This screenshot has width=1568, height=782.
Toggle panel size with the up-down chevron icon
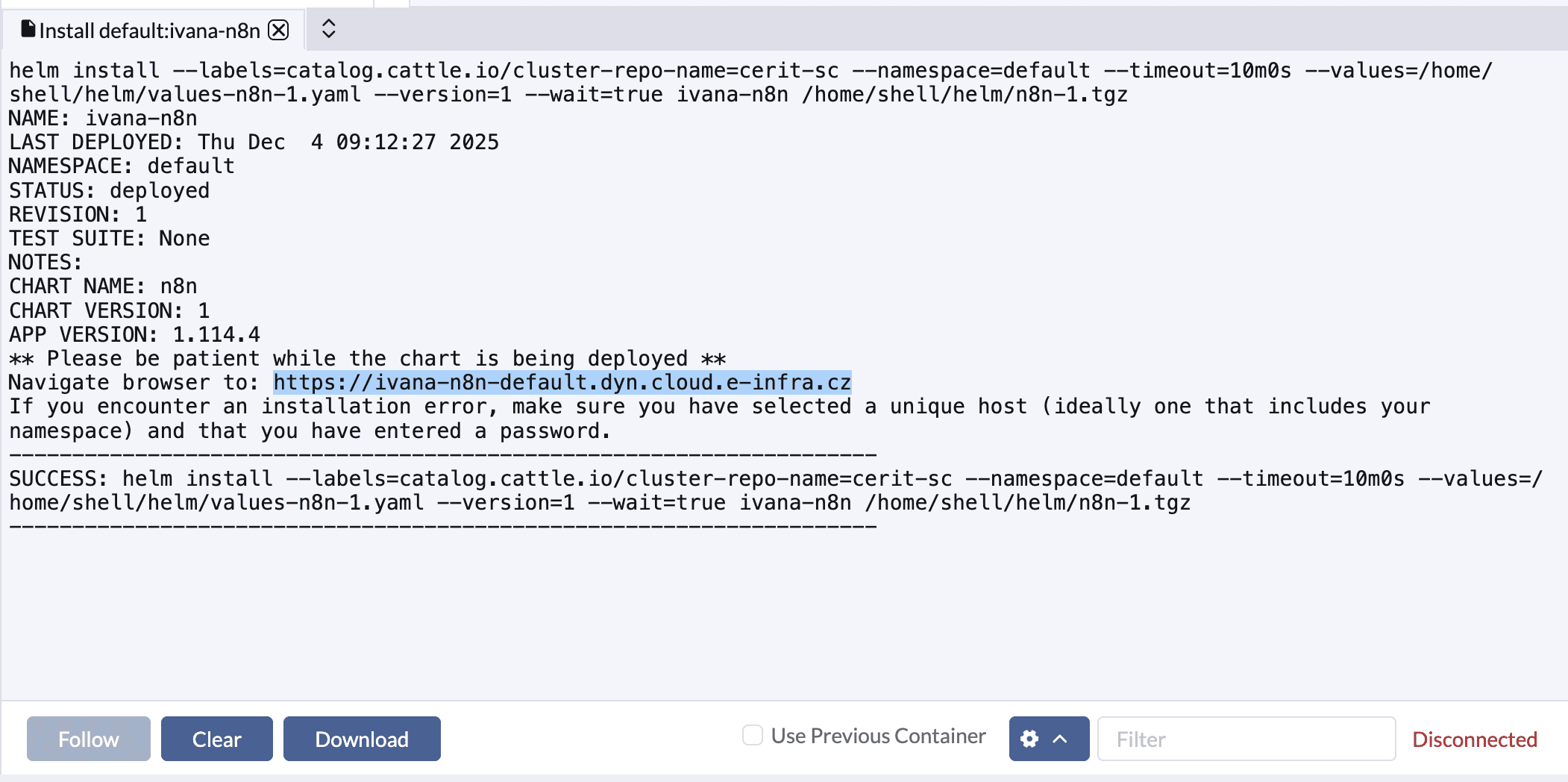click(328, 29)
